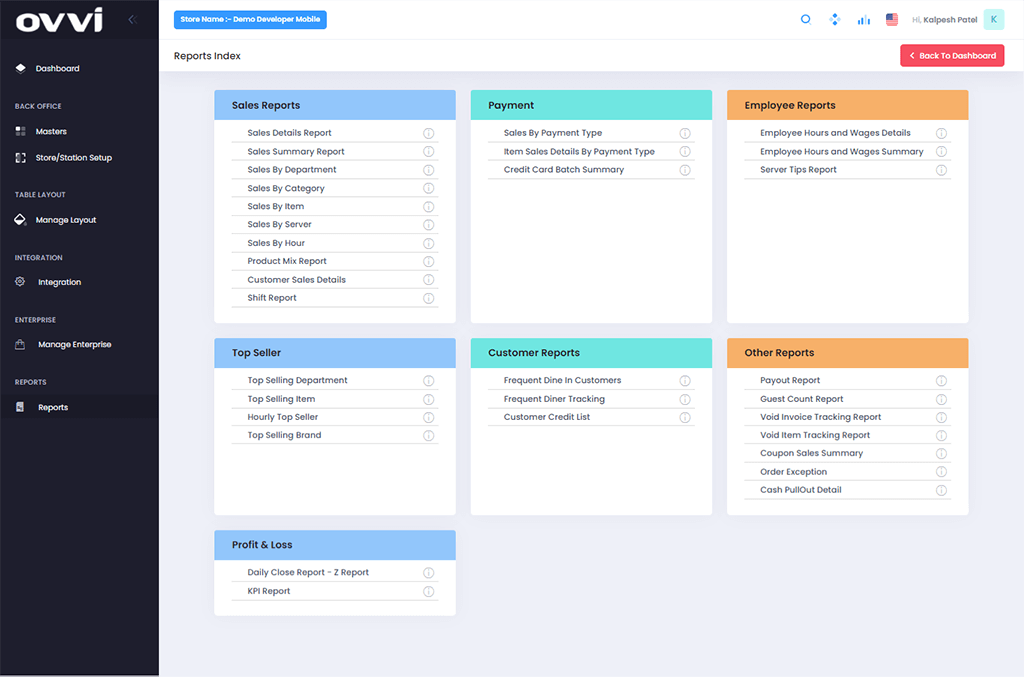Open the Masters menu item
The image size is (1024, 677).
pos(51,131)
